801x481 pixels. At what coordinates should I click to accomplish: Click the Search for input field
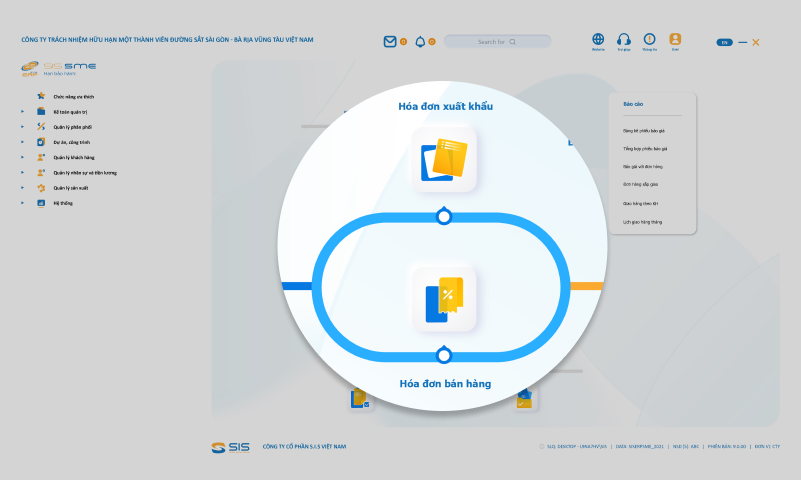click(497, 42)
